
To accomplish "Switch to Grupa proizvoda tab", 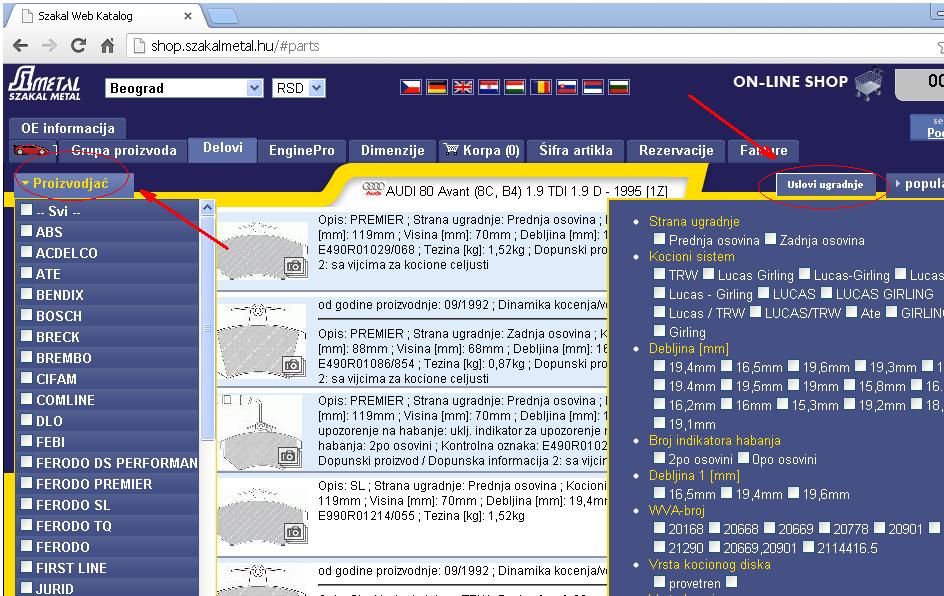I will [123, 151].
